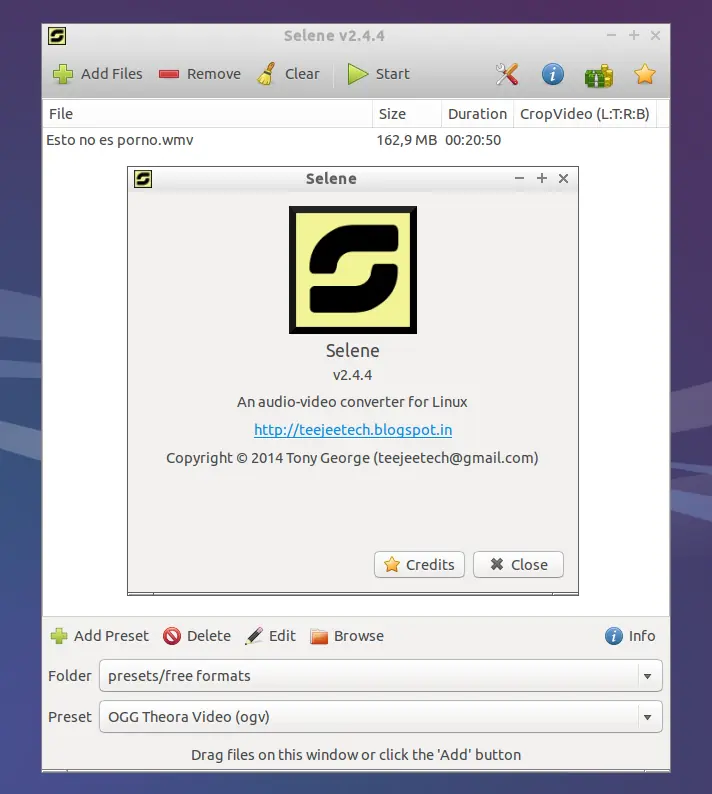Viewport: 712px width, 794px height.
Task: Open the Folder combo box 'presets/free formats'
Action: click(381, 676)
